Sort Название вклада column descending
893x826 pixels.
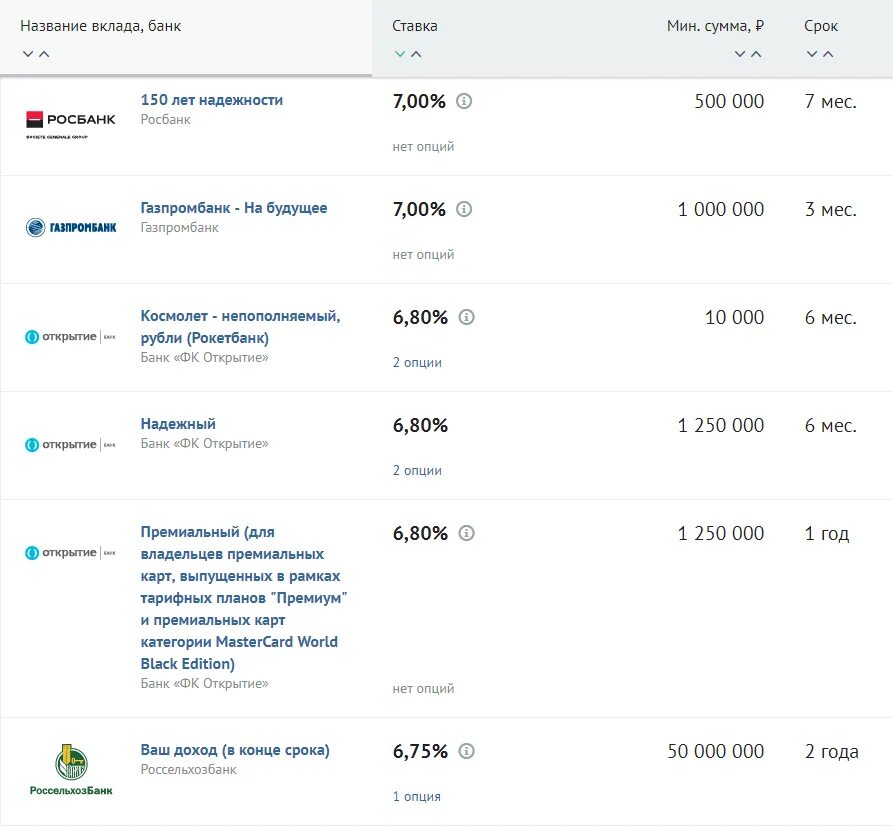(28, 54)
